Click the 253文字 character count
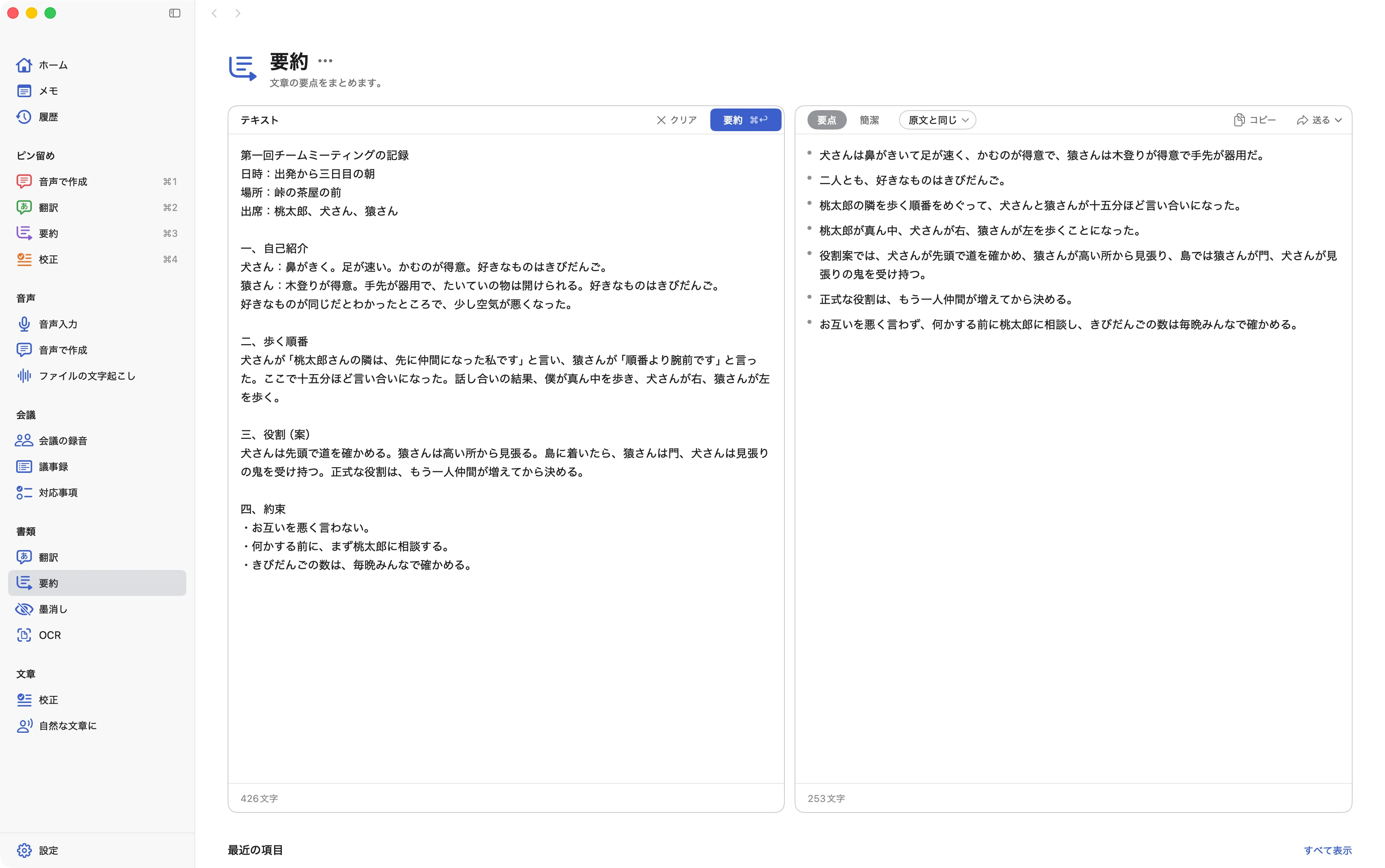This screenshot has width=1385, height=868. [x=826, y=798]
